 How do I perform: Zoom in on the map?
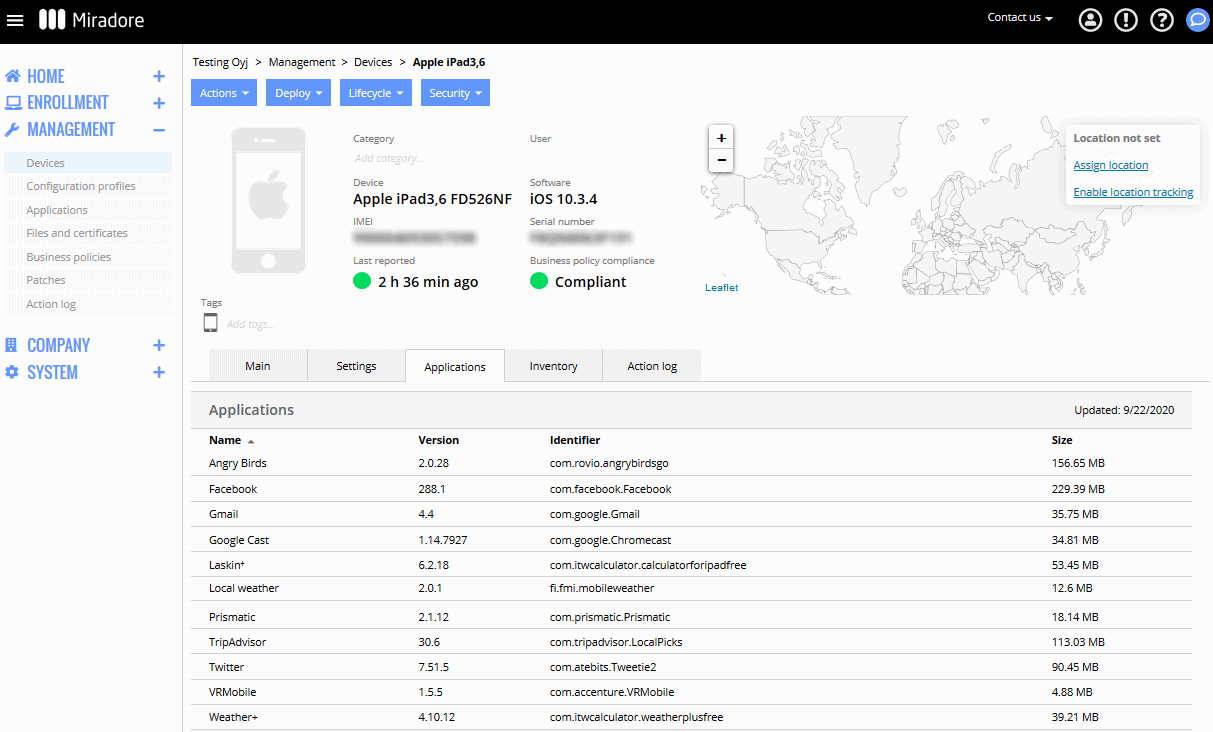coord(721,137)
